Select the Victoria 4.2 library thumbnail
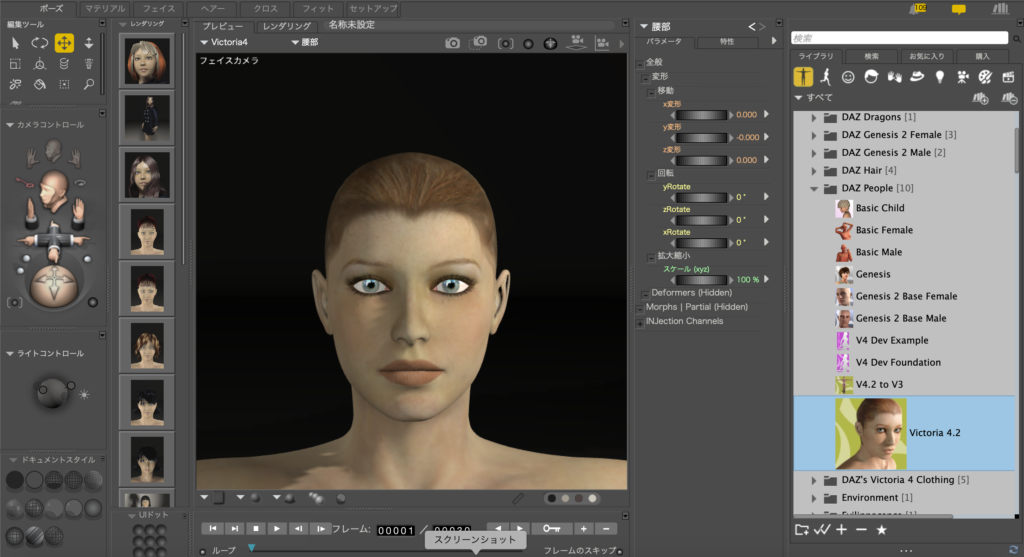1024x557 pixels. (870, 433)
